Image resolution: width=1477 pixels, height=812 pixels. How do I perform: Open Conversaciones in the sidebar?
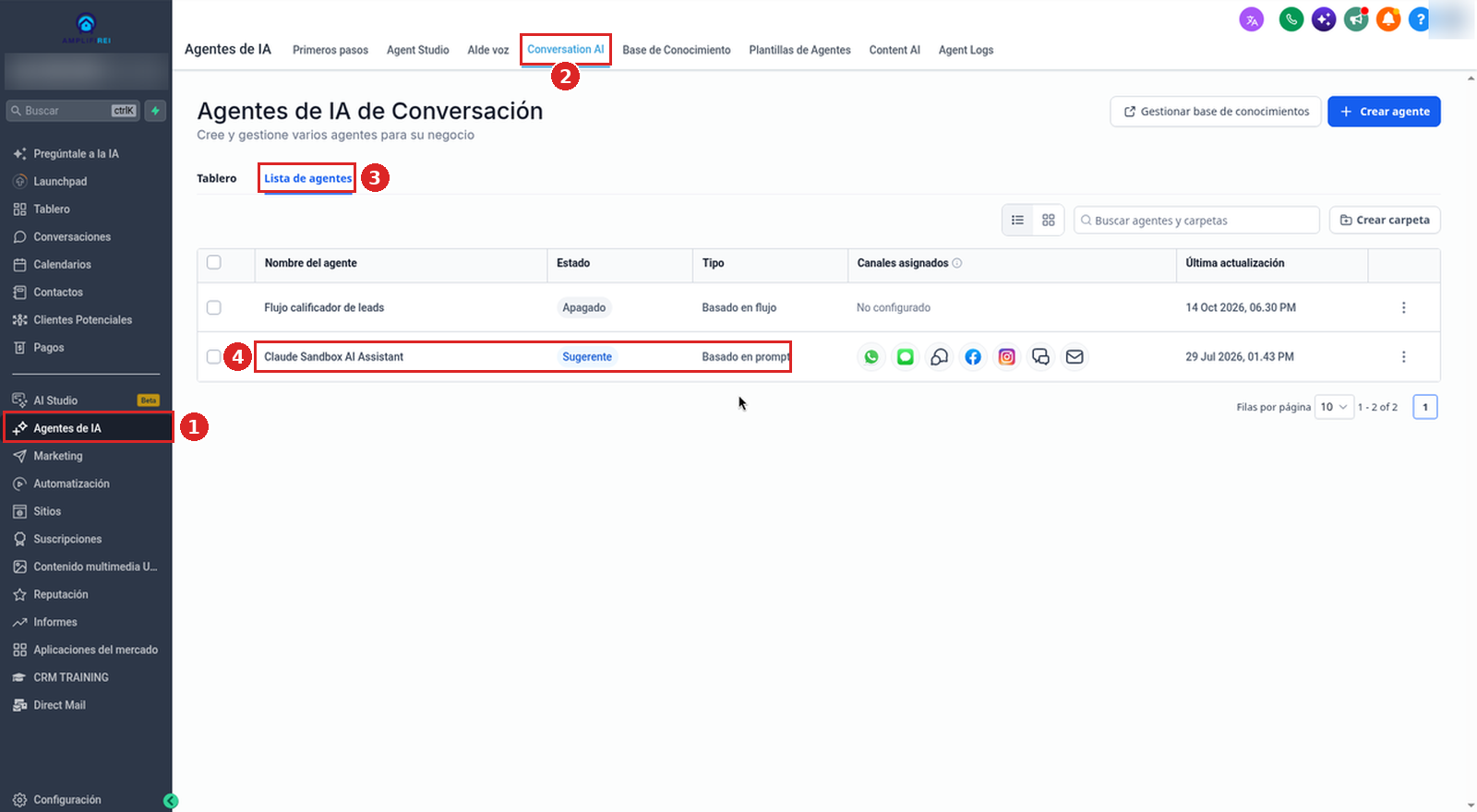pos(72,237)
